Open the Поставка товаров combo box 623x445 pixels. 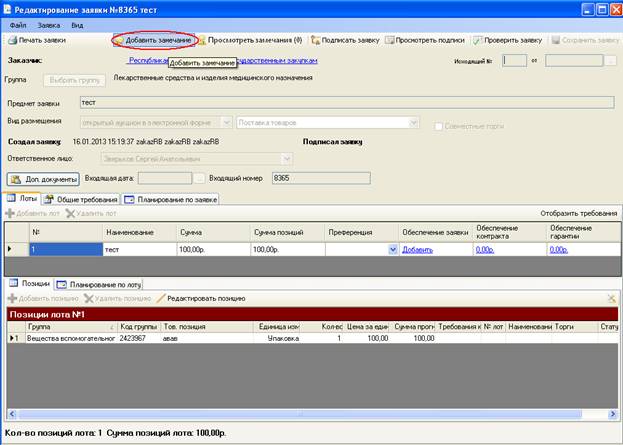[328, 123]
